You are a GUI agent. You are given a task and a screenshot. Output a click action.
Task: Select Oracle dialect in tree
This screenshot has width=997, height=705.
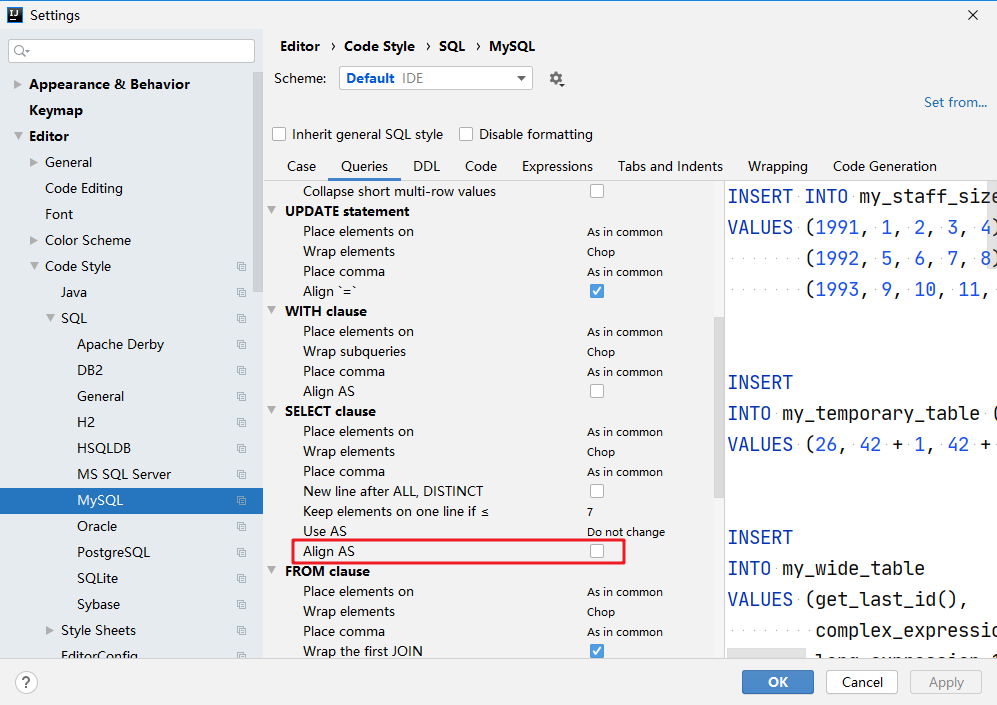97,526
